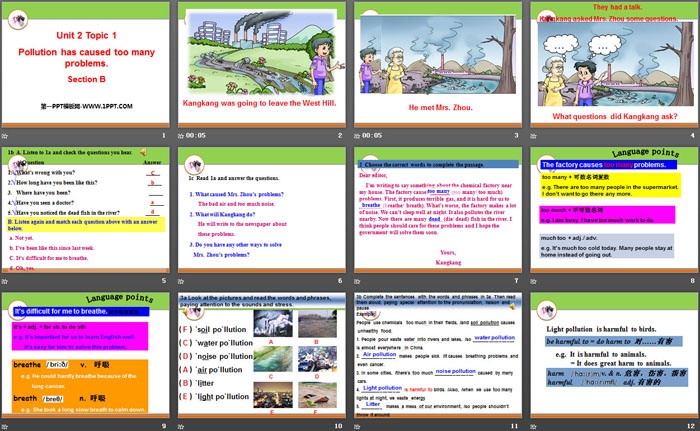700x431 pixels.
Task: Click the 00:05 timing label under slide 2
Action: pos(198,135)
